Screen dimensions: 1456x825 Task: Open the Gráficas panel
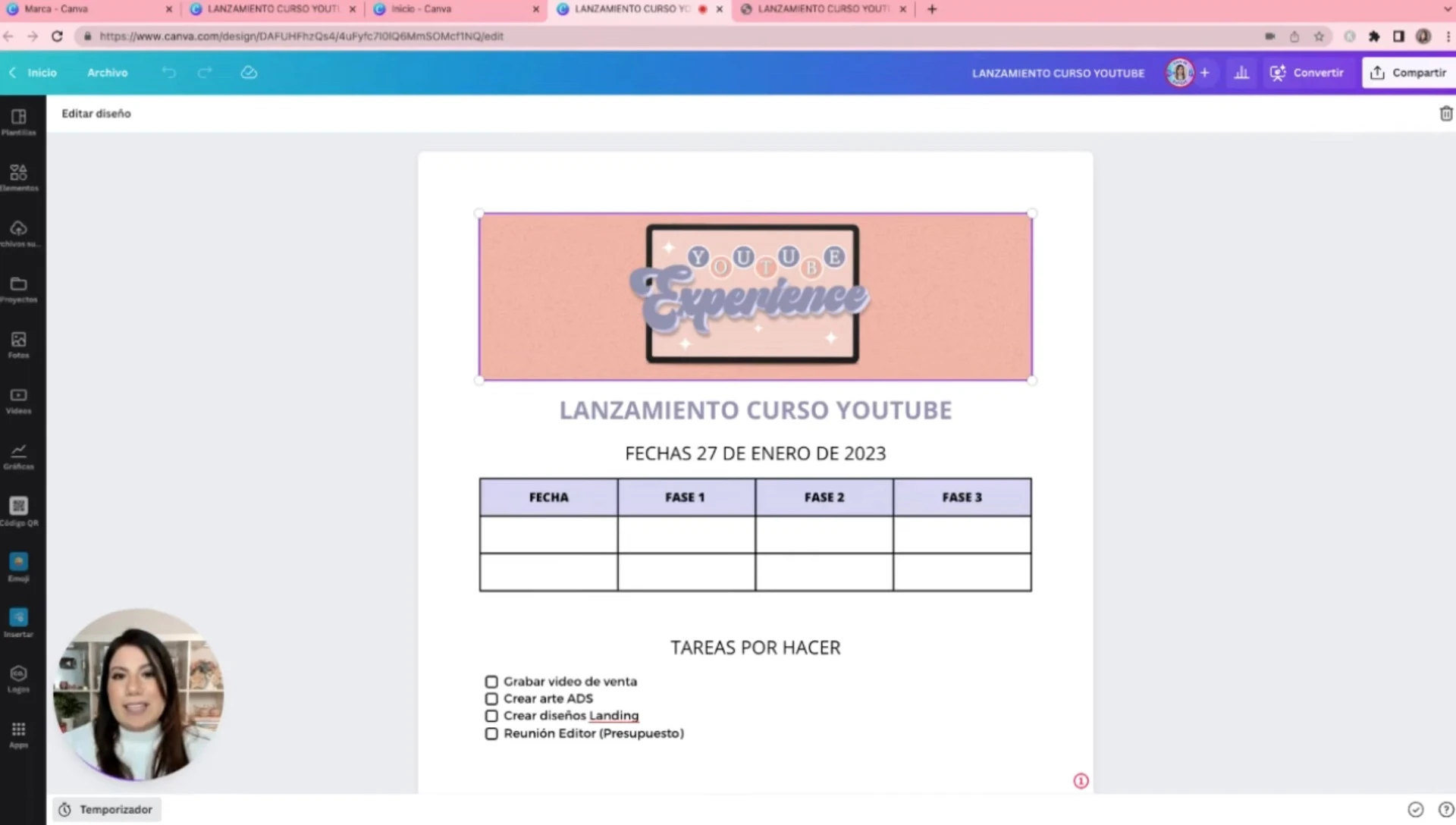(x=19, y=456)
